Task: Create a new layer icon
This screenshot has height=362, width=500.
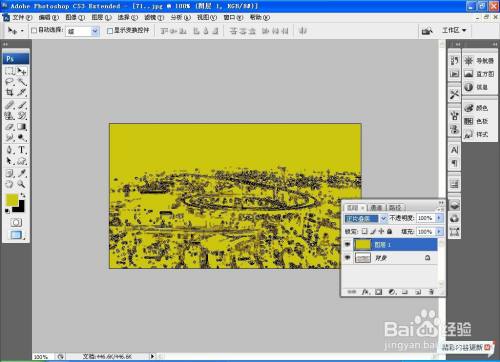Action: point(418,292)
